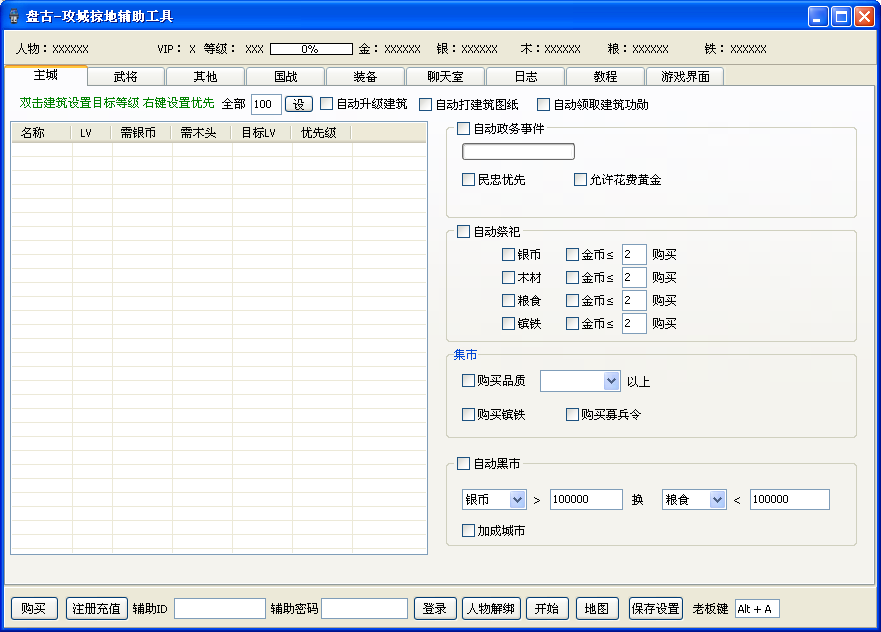
Task: Open the 其他 tab
Action: [206, 76]
